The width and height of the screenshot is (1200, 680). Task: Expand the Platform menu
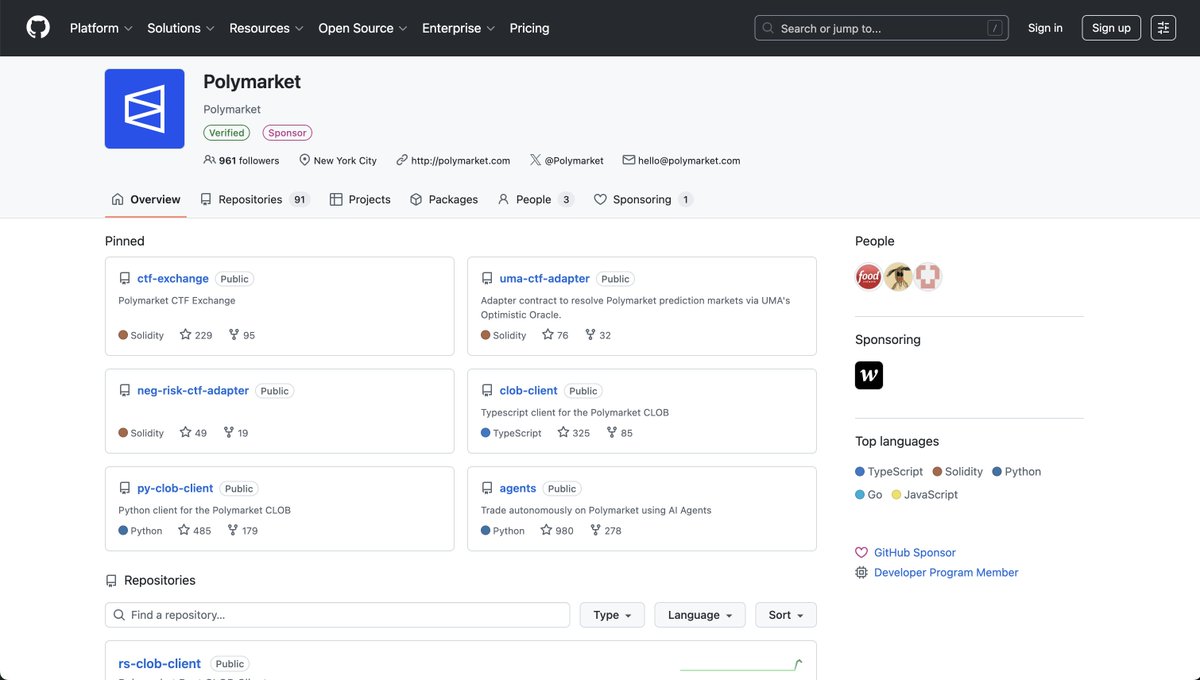[101, 28]
